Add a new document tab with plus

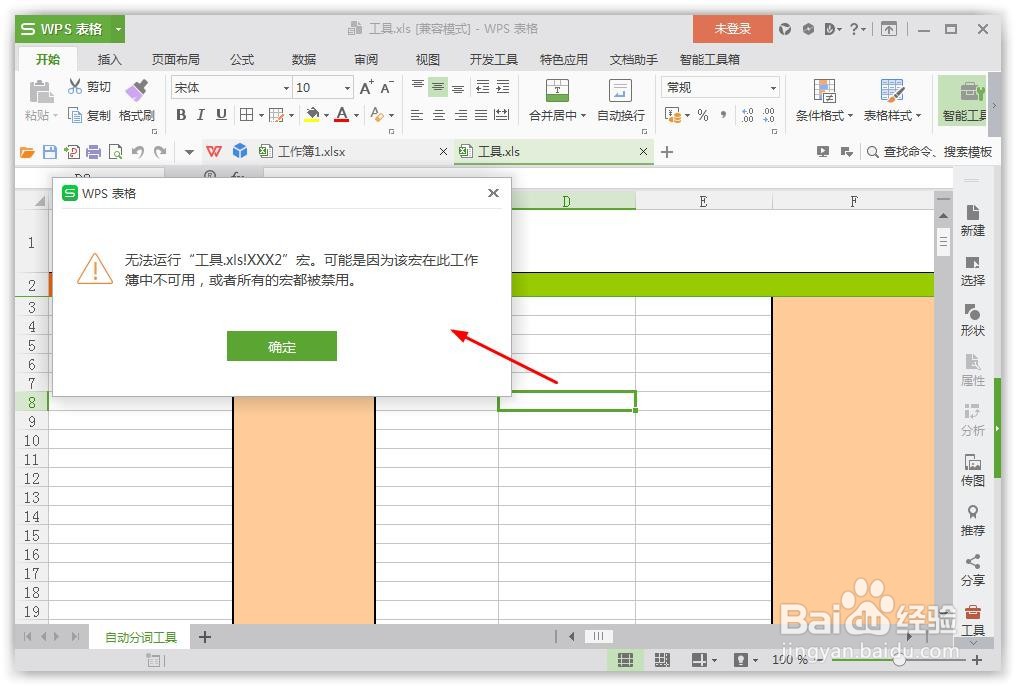(667, 152)
